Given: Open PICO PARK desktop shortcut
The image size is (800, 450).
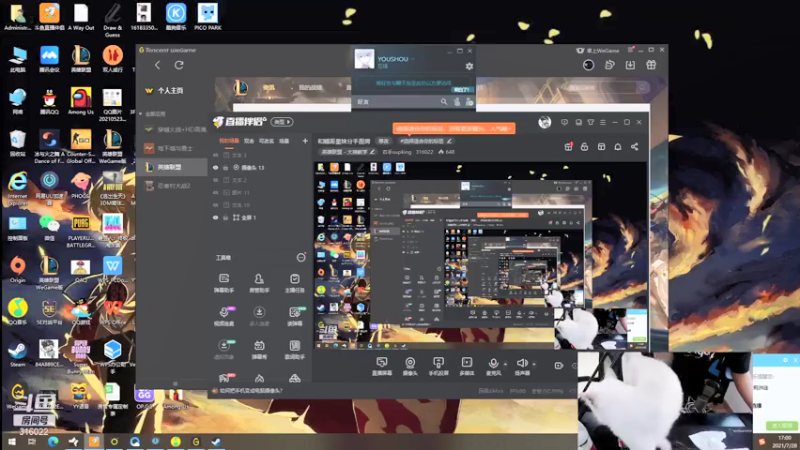Looking at the screenshot, I should pos(208,17).
